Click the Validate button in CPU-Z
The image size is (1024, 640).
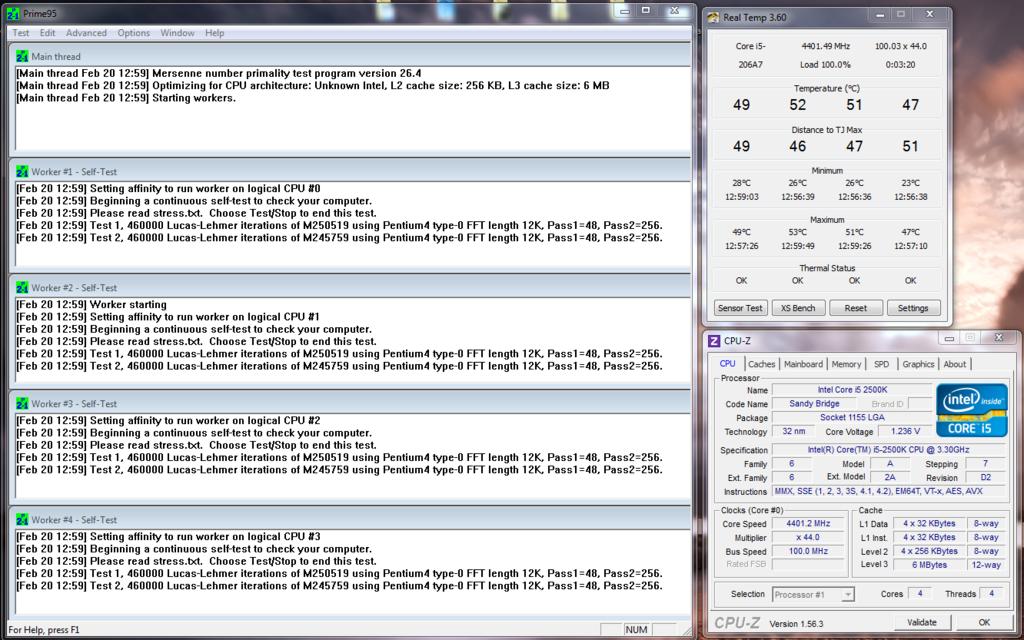pyautogui.click(x=922, y=622)
